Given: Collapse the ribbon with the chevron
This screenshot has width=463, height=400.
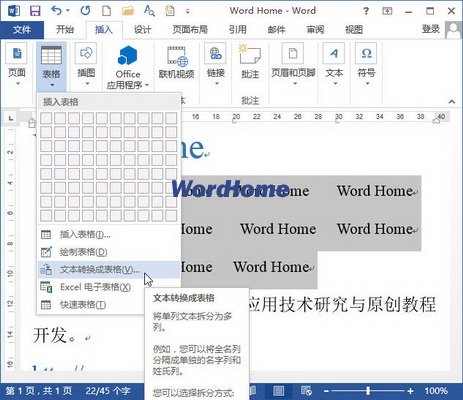Looking at the screenshot, I should pyautogui.click(x=452, y=101).
